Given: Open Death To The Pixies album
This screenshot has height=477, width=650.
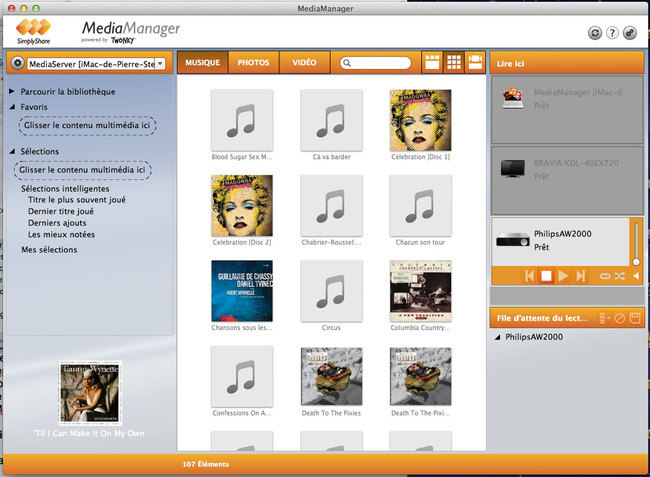Looking at the screenshot, I should [x=332, y=376].
